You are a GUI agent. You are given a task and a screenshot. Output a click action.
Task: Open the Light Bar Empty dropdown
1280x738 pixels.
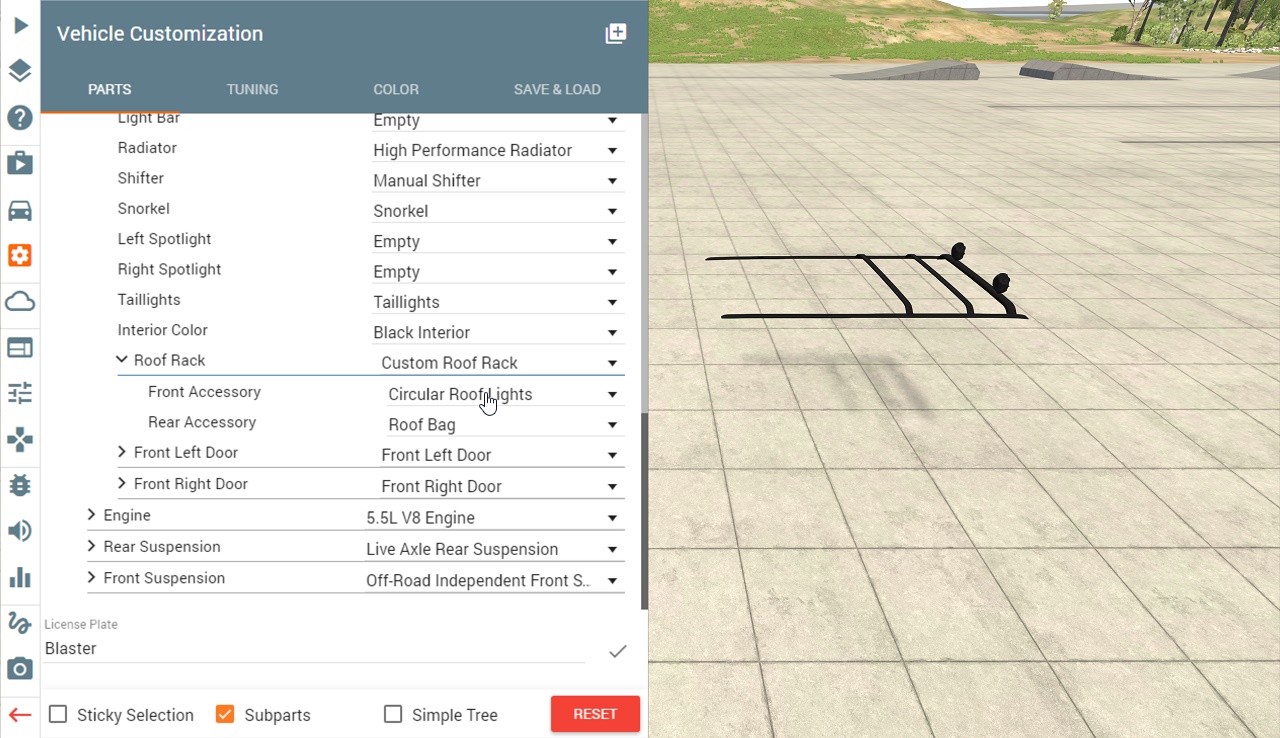pos(498,120)
